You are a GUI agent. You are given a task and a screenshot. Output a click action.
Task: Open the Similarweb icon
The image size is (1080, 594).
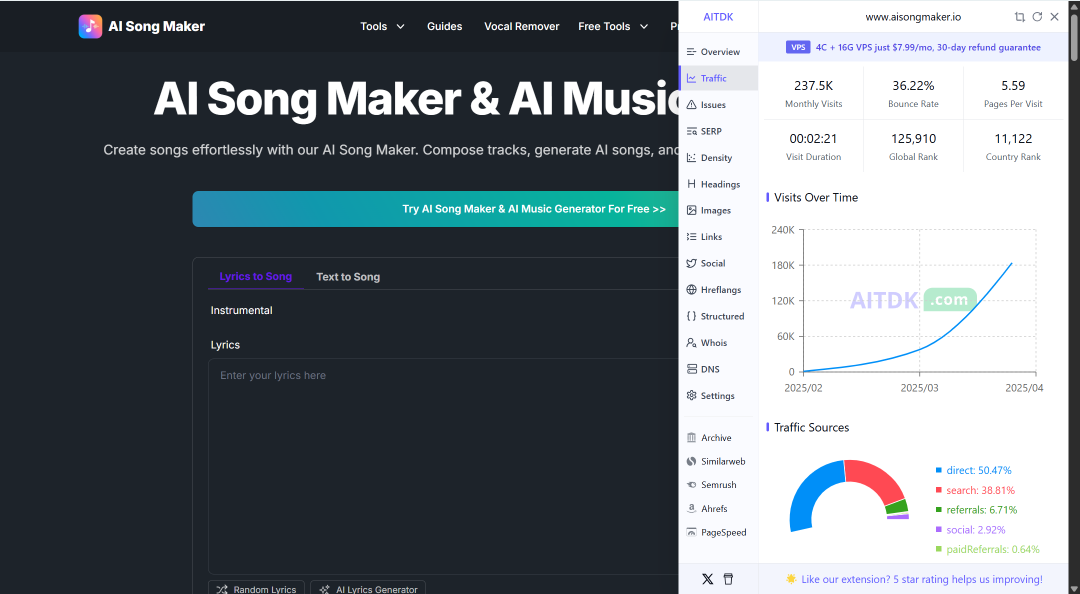(x=692, y=462)
